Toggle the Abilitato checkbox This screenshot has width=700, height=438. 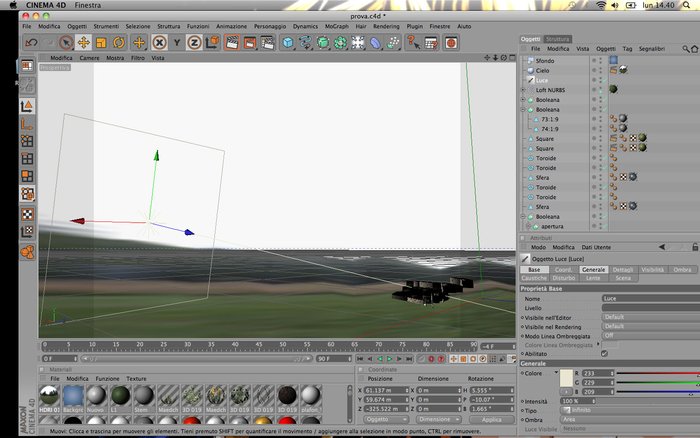tap(604, 354)
